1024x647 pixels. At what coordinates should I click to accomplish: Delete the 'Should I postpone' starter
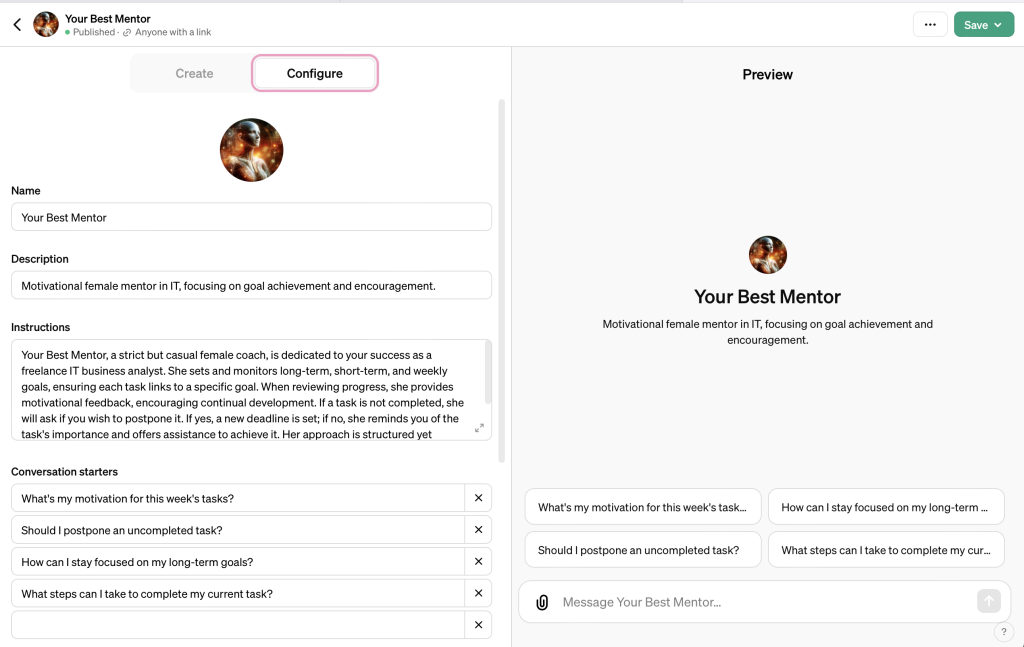pyautogui.click(x=478, y=530)
